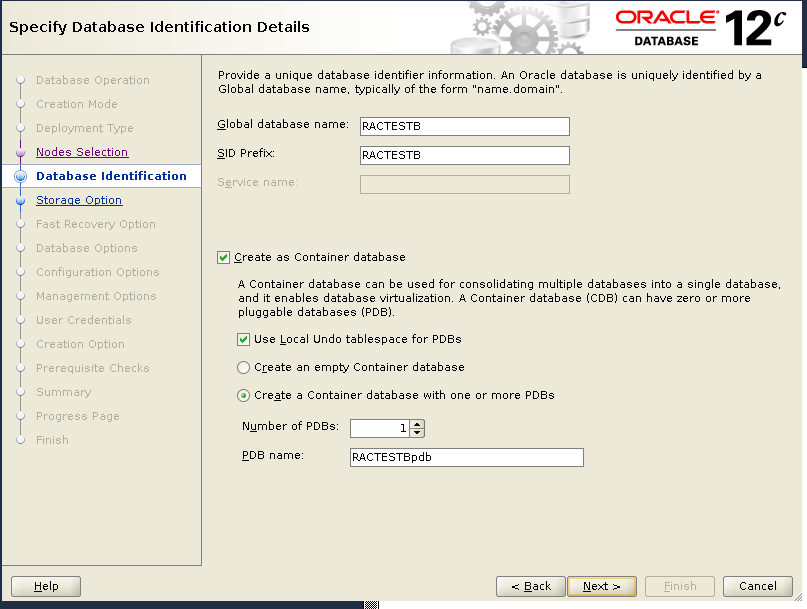
Task: Open Help for this wizard page
Action: click(46, 586)
